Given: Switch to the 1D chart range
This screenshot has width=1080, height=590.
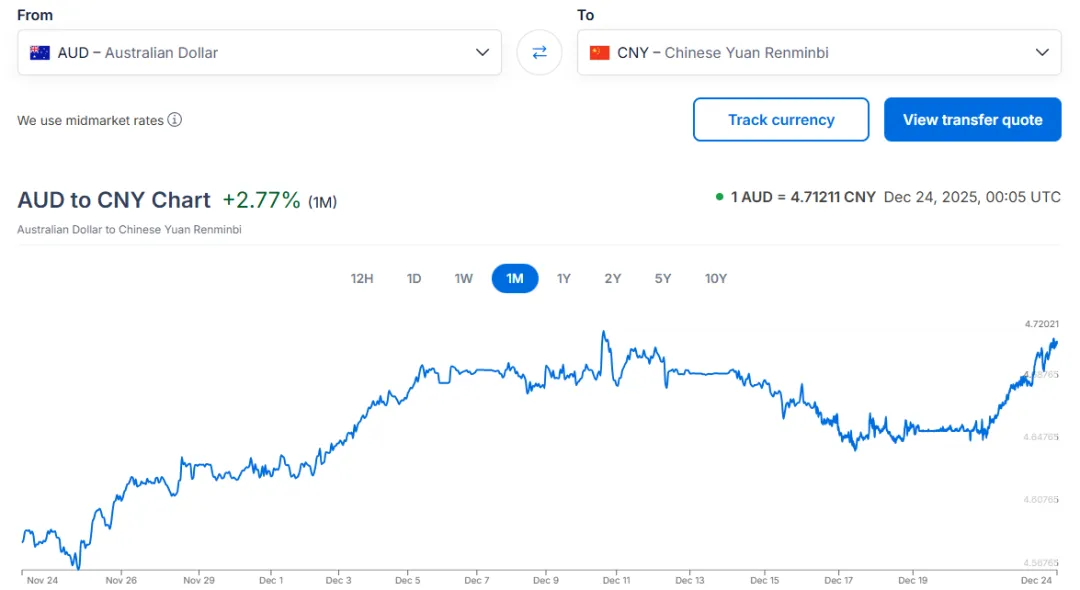Looking at the screenshot, I should click(x=414, y=278).
